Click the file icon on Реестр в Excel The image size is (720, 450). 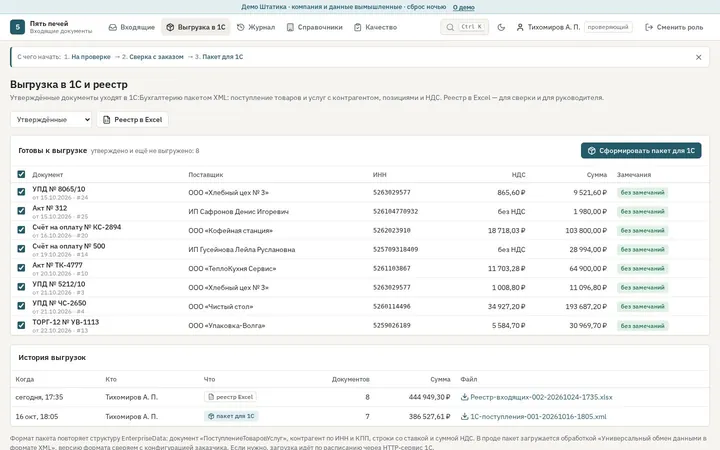coord(107,120)
